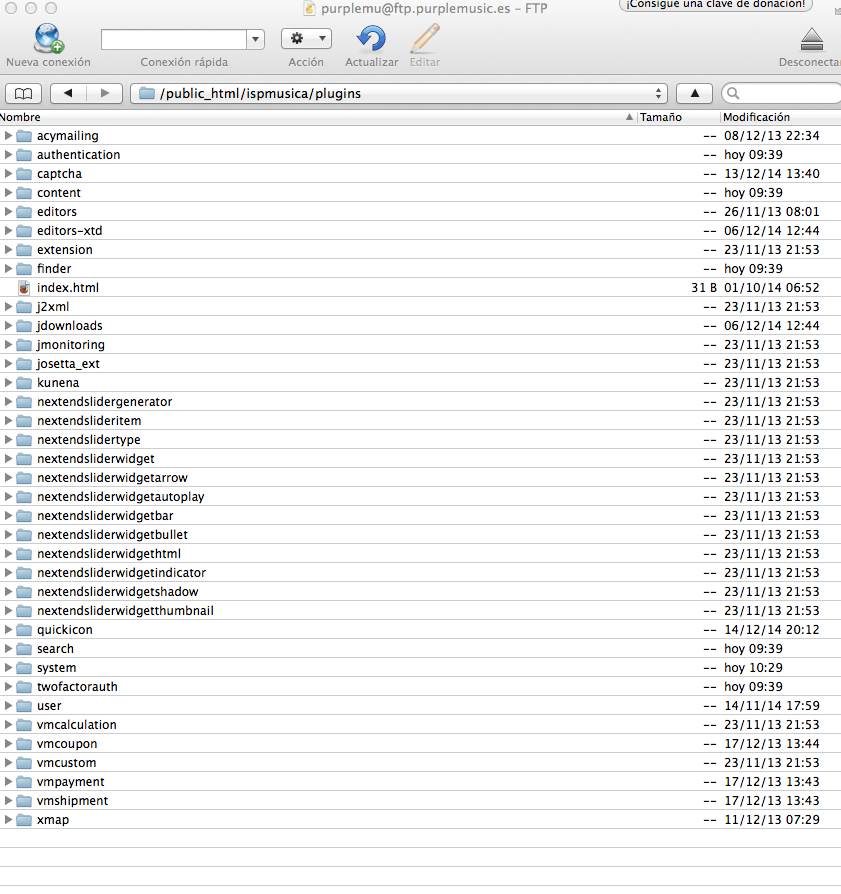Screen dimensions: 841x894
Task: Select the nextendsliderwidget row name
Action: point(96,458)
